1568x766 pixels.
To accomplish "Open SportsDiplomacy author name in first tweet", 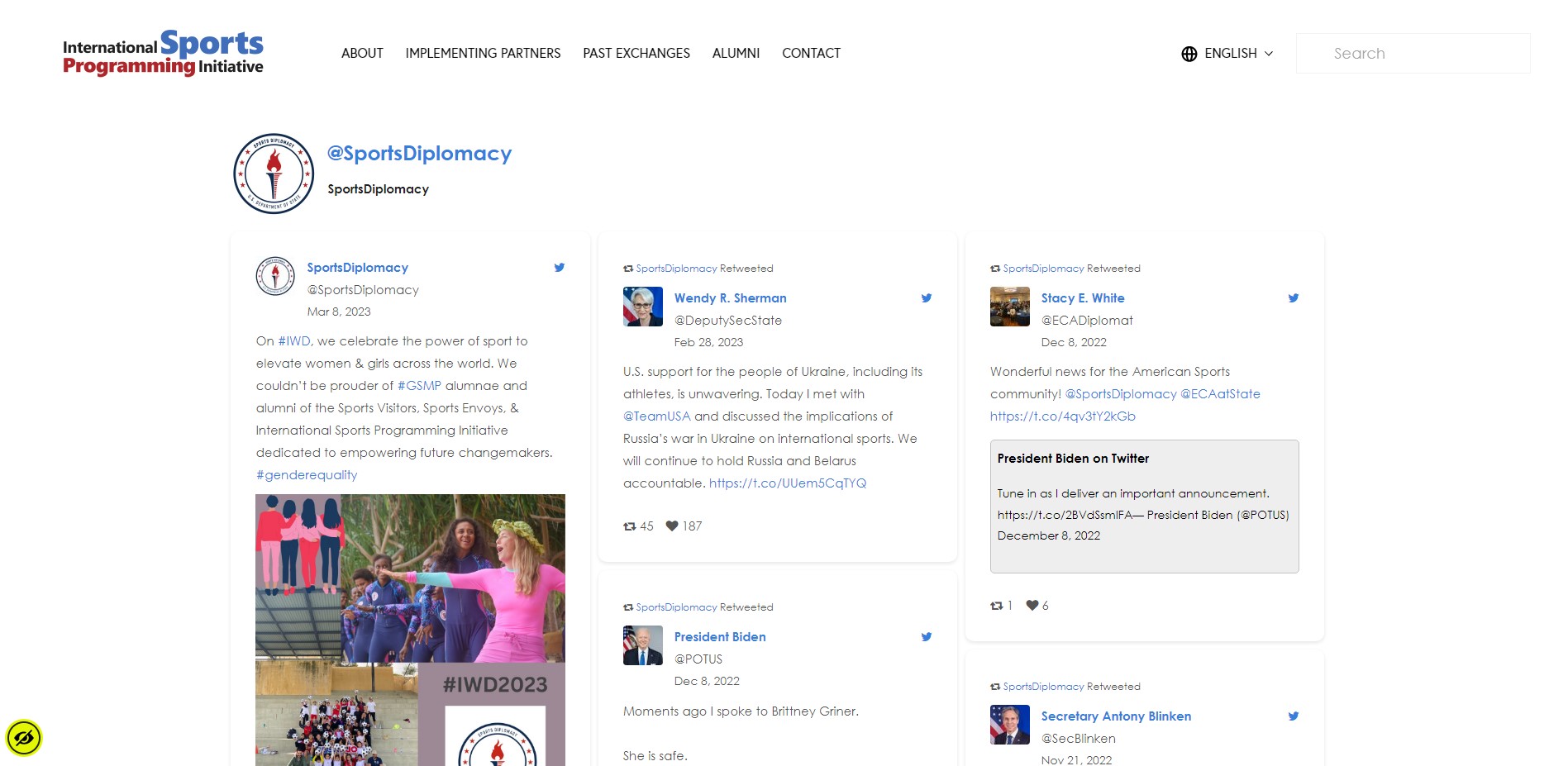I will [x=357, y=268].
